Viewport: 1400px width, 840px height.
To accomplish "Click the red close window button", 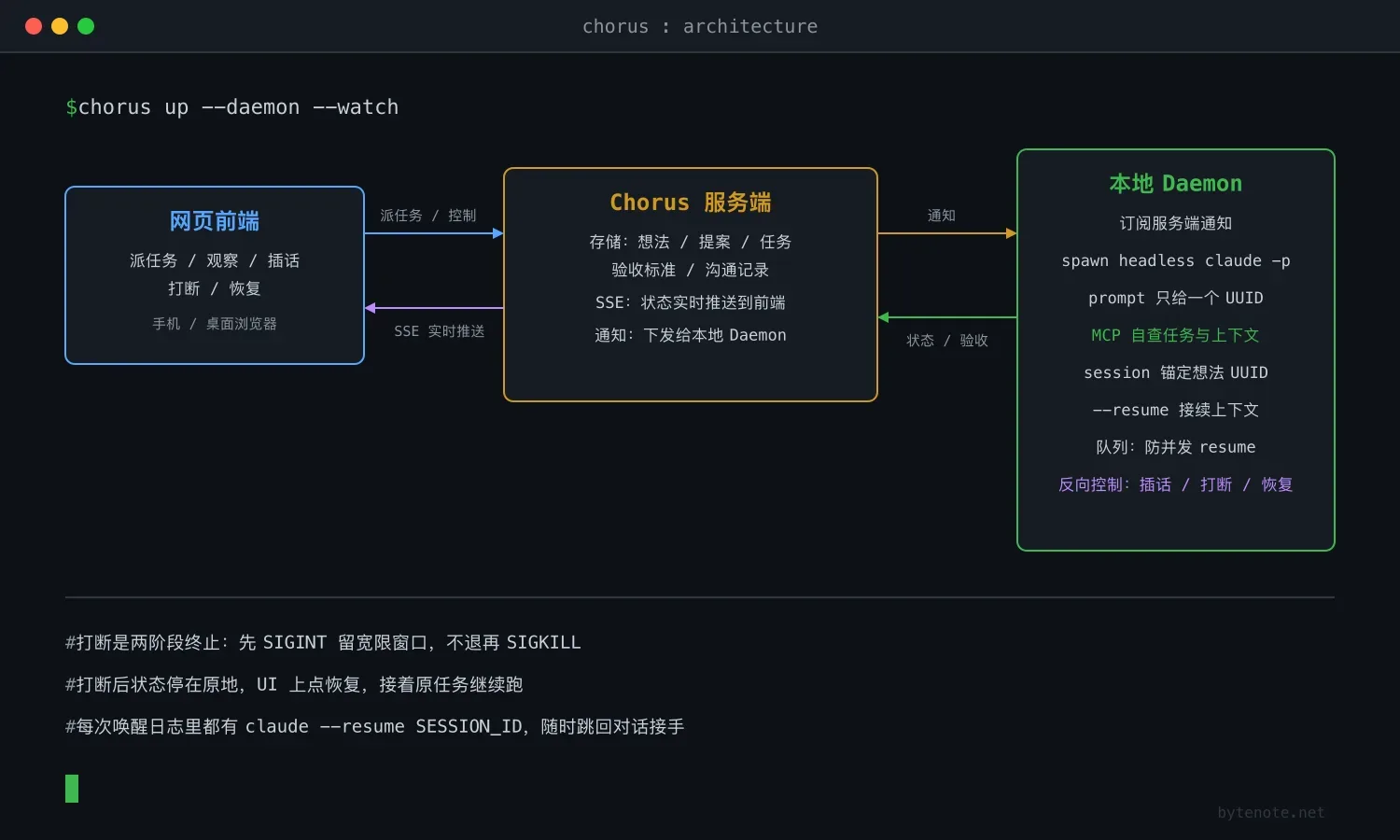I will tap(34, 26).
